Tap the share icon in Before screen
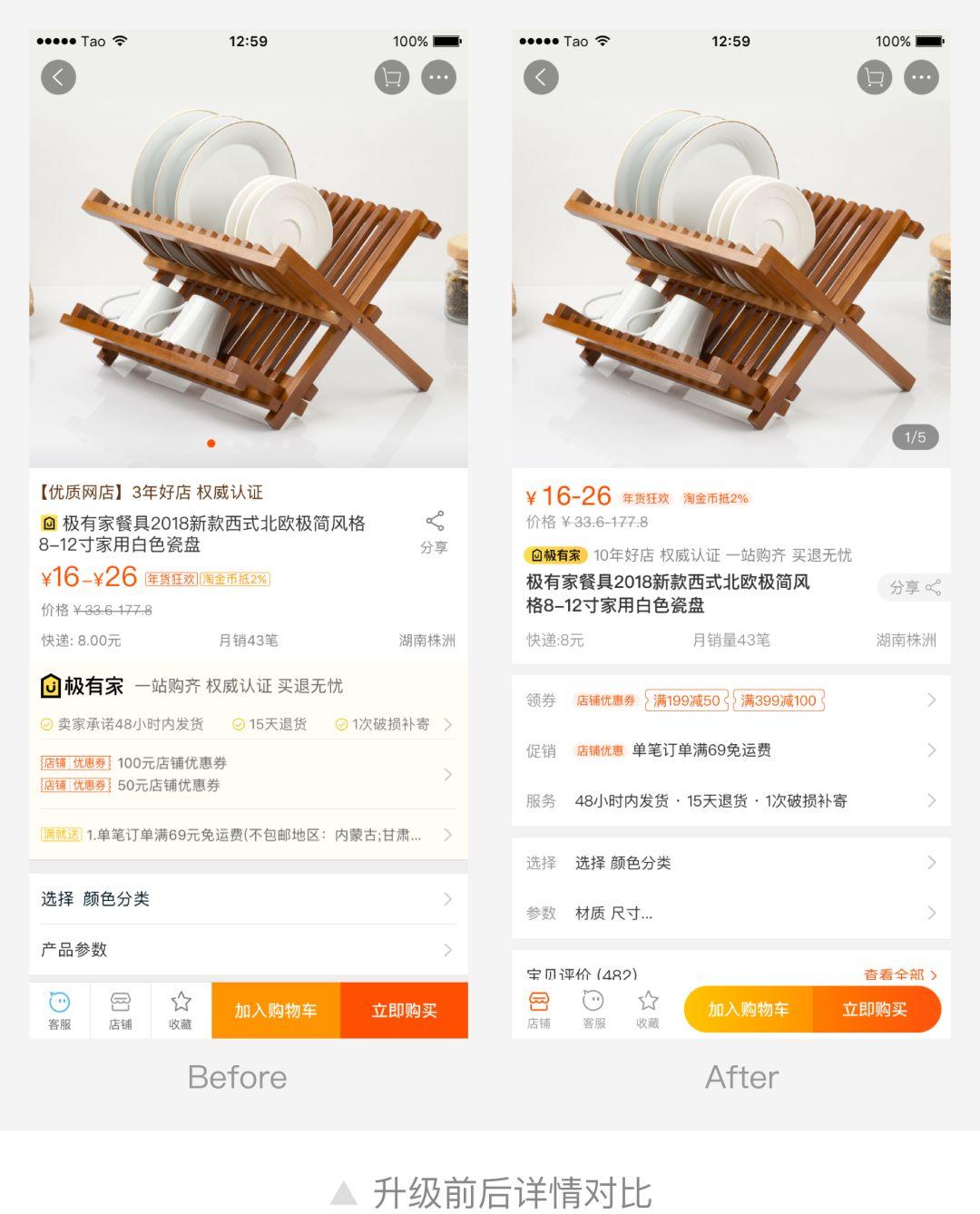Screen dimensions: 980x1214 [x=435, y=532]
